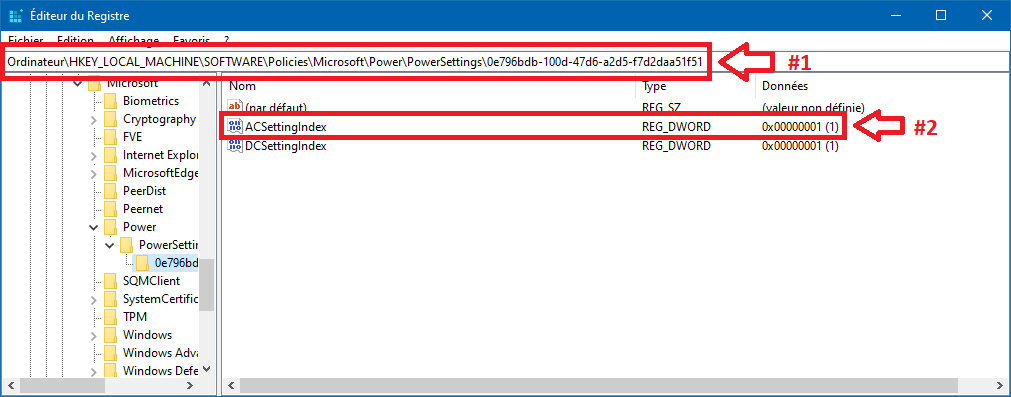Click the Power folder icon
Image resolution: width=1011 pixels, height=397 pixels.
pyautogui.click(x=111, y=227)
